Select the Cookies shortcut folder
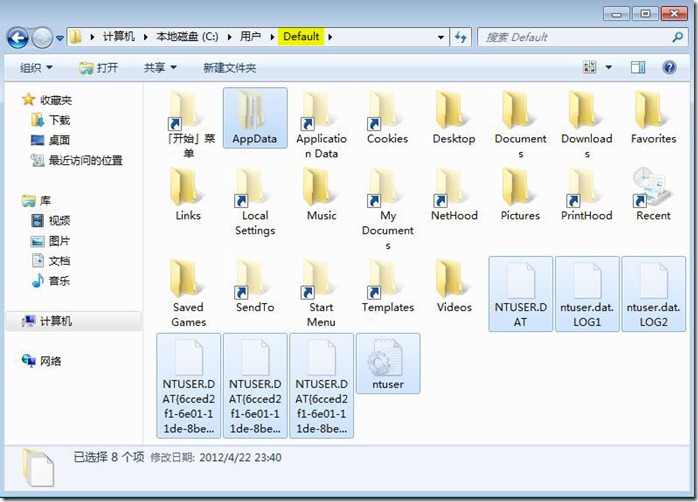This screenshot has width=698, height=502. 387,118
